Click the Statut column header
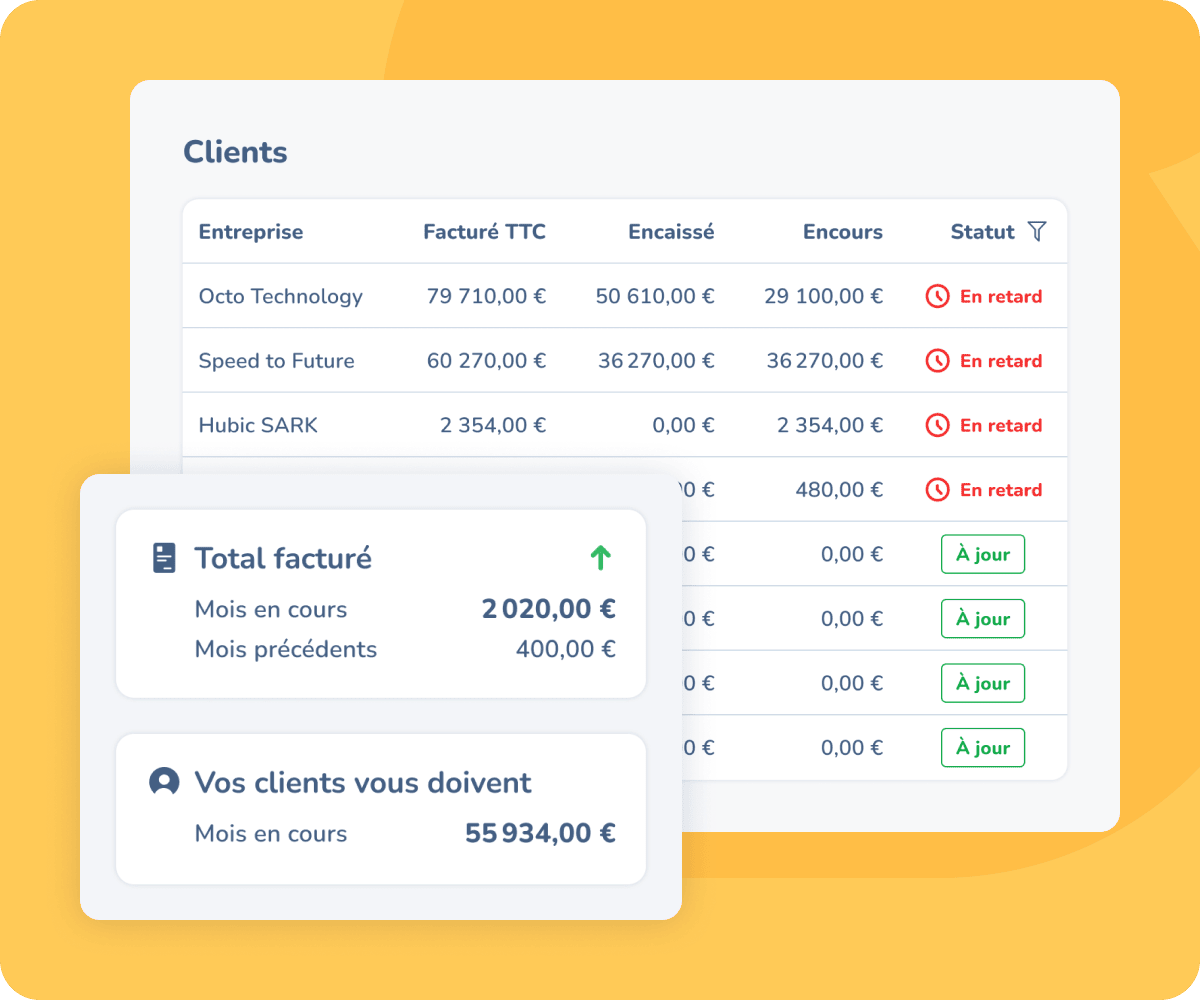 tap(983, 232)
